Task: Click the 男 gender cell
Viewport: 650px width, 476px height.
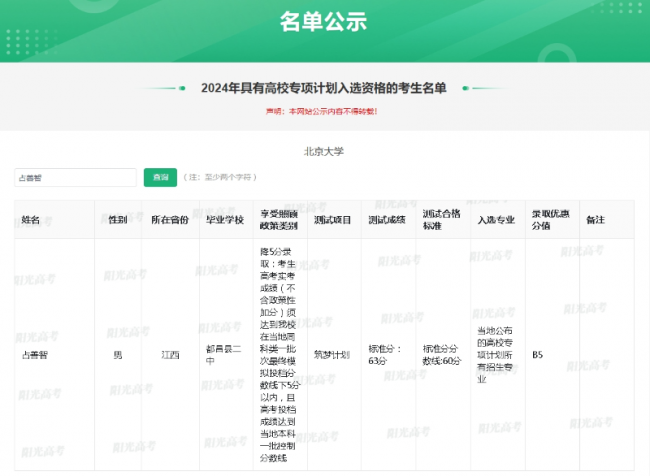Action: pyautogui.click(x=118, y=355)
